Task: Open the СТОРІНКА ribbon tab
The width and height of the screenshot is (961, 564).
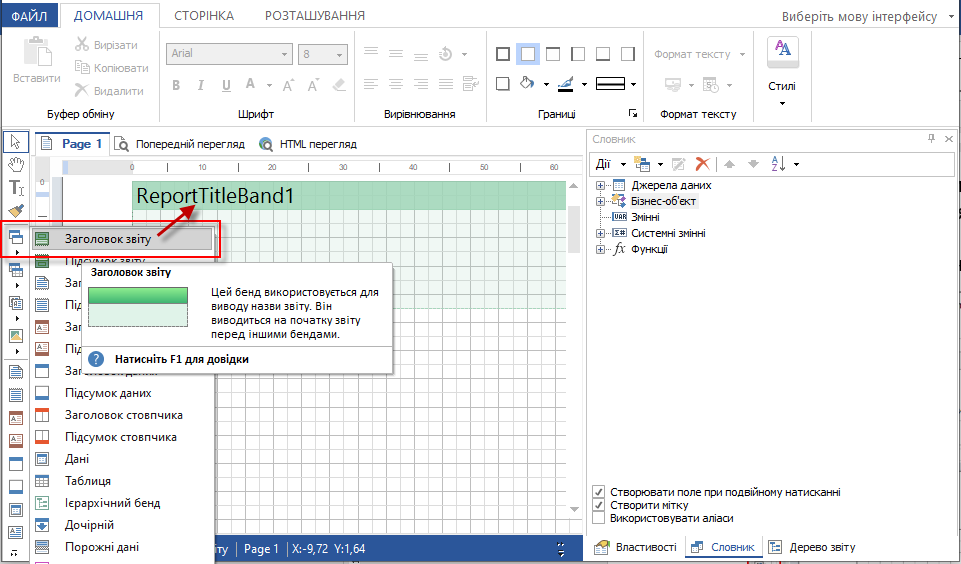Action: pos(204,16)
